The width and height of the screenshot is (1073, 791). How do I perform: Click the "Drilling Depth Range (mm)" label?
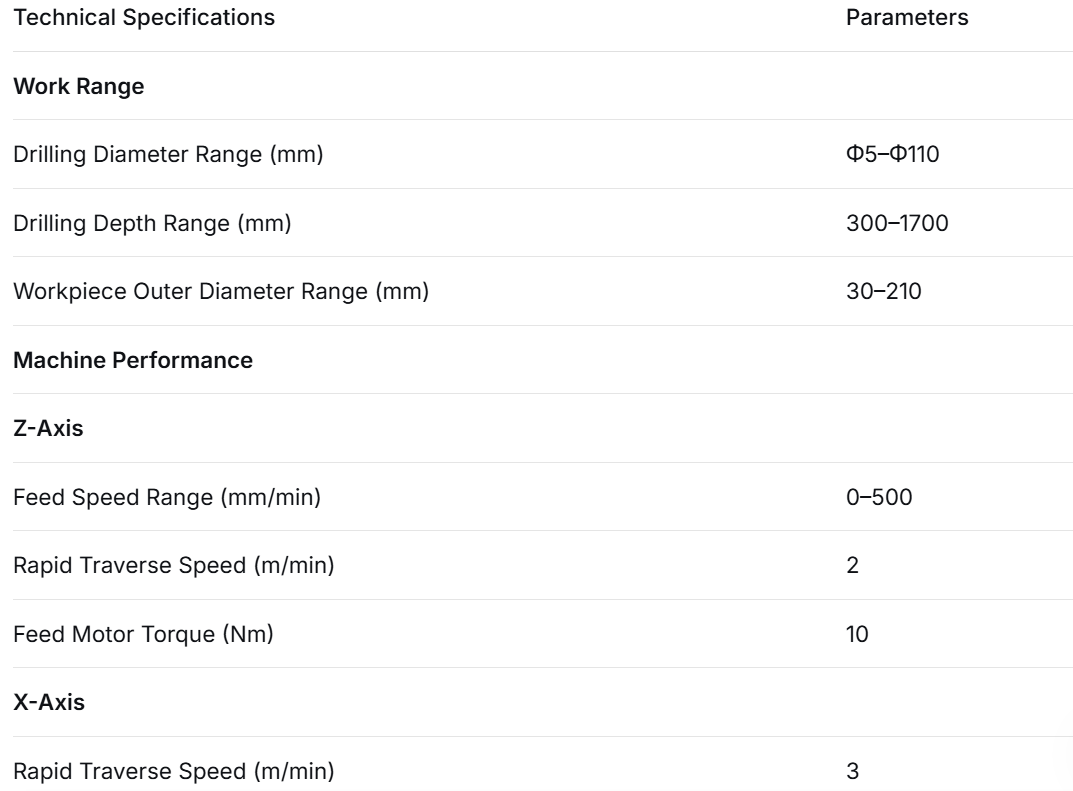click(x=152, y=223)
